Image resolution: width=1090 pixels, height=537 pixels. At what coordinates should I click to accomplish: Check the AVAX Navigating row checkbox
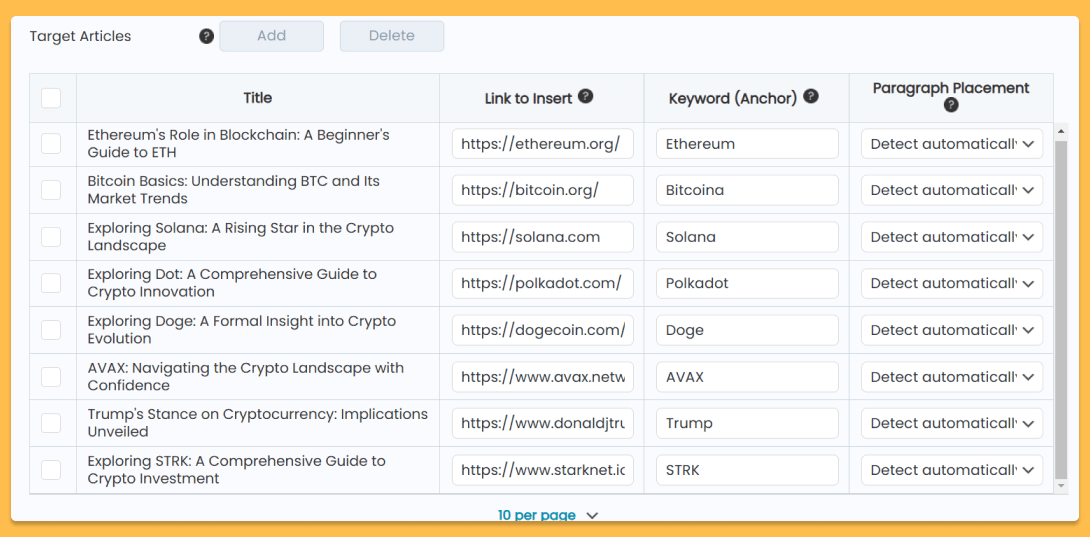pyautogui.click(x=51, y=376)
